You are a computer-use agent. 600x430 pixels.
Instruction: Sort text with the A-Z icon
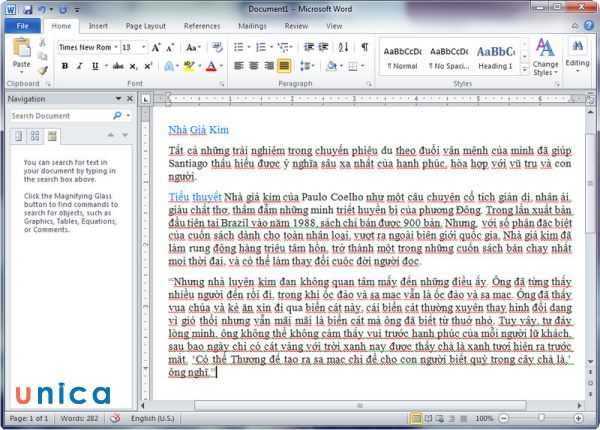pos(343,47)
